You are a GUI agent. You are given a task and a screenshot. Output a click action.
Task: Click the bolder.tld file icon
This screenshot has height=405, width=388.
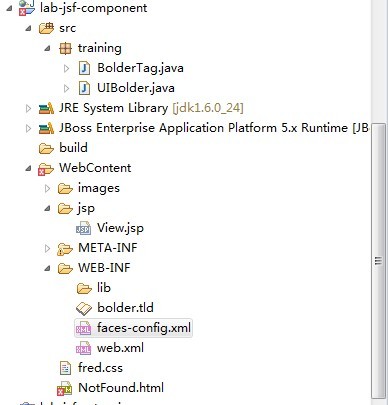[84, 308]
